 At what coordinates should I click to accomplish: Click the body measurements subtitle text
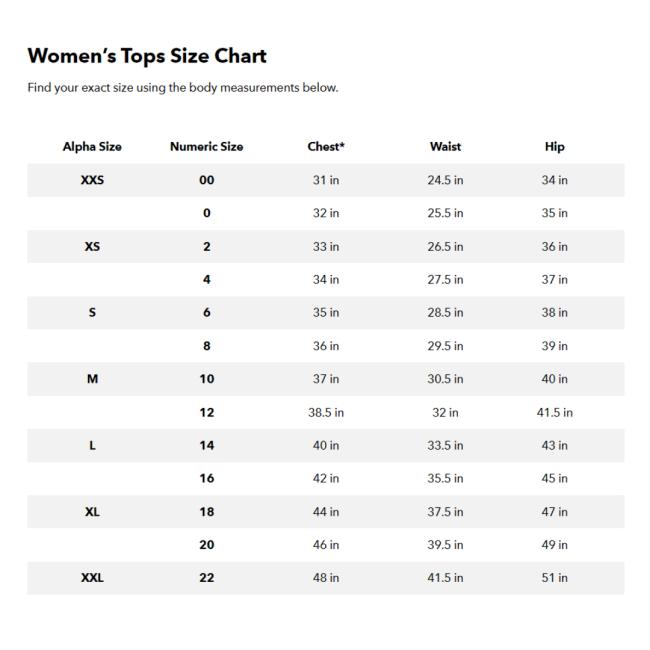tap(183, 88)
